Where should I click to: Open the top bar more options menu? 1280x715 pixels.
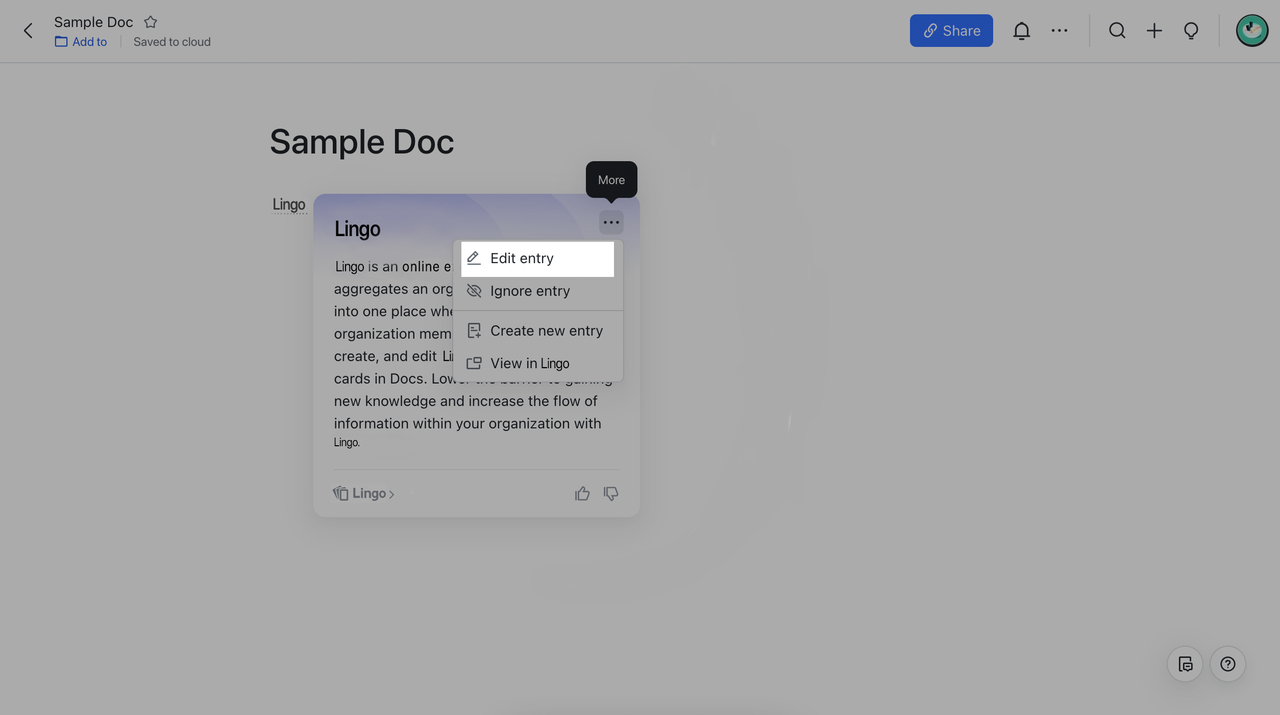click(x=1059, y=31)
